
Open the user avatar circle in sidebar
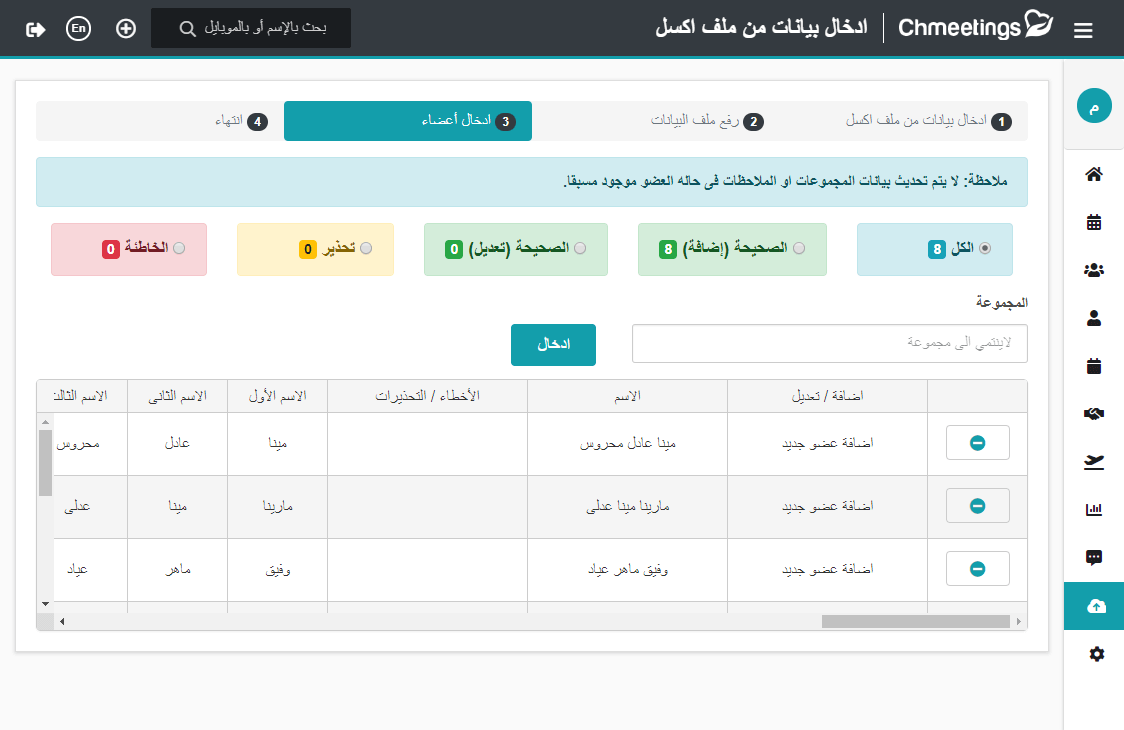point(1094,106)
